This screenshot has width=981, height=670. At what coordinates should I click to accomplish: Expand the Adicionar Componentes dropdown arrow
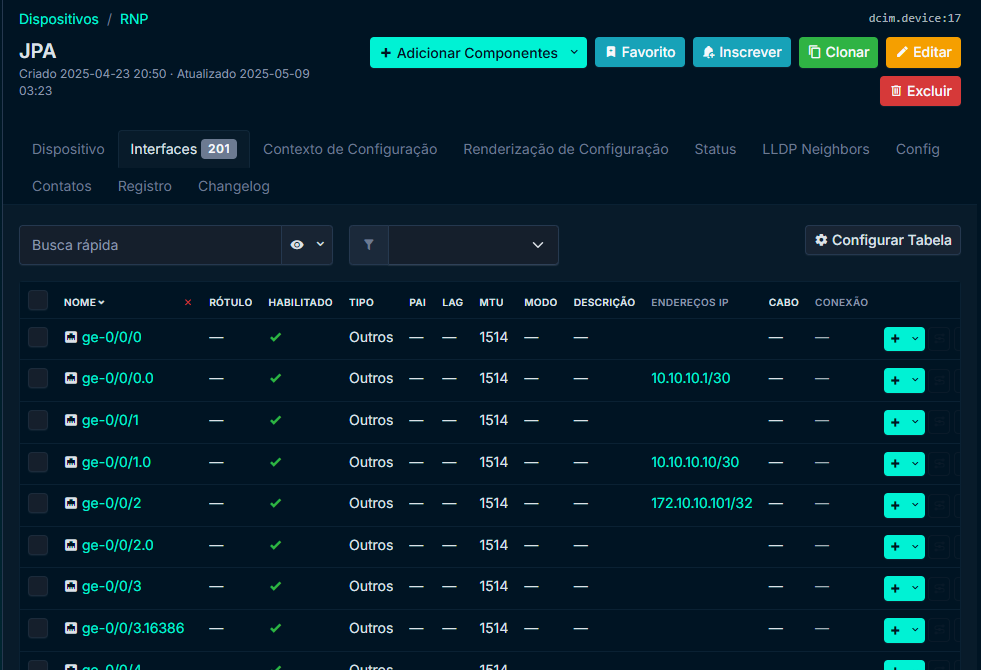573,52
